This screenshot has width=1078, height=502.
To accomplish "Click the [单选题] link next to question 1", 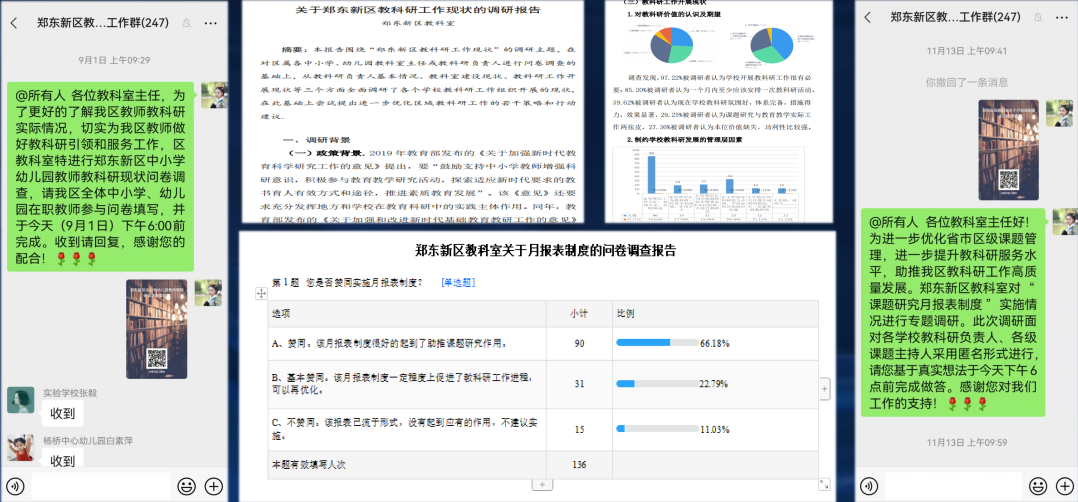I will pyautogui.click(x=458, y=284).
